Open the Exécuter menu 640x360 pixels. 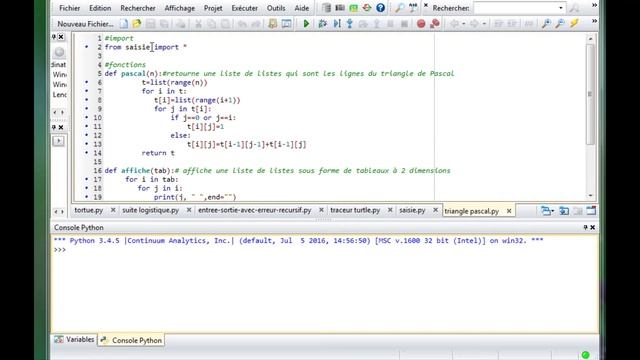click(244, 8)
